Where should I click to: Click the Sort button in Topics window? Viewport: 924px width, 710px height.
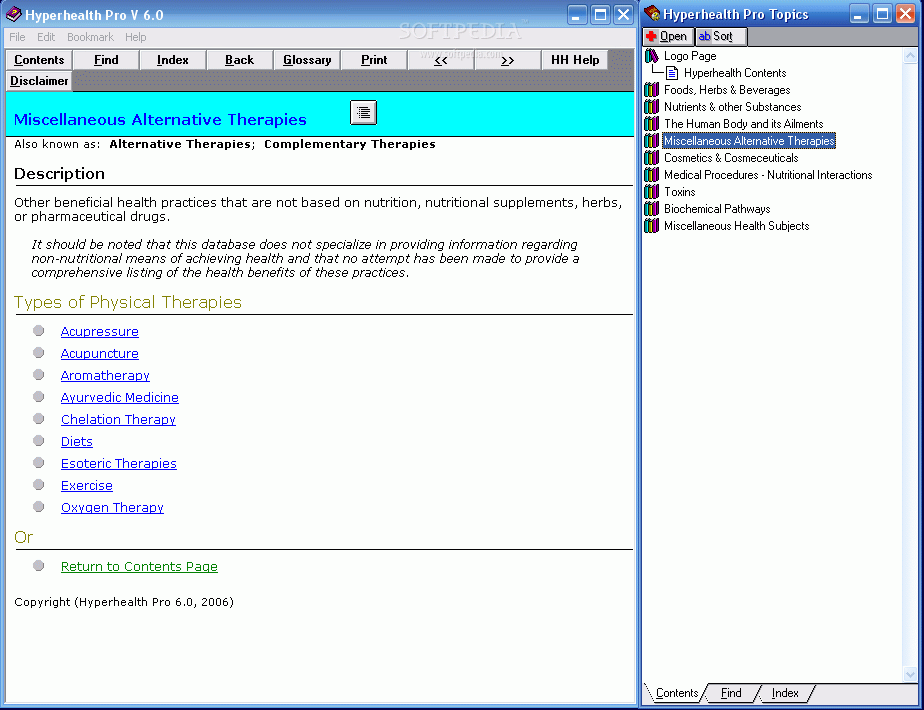[720, 37]
